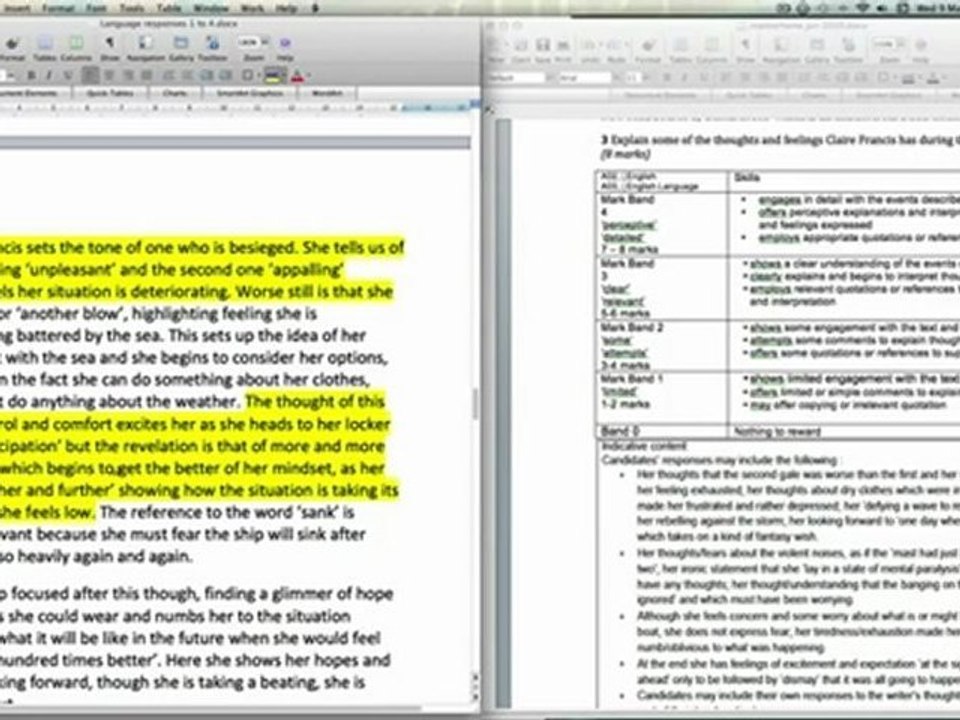Click Columns icon in Language responses toolbar
960x720 pixels.
coord(77,43)
